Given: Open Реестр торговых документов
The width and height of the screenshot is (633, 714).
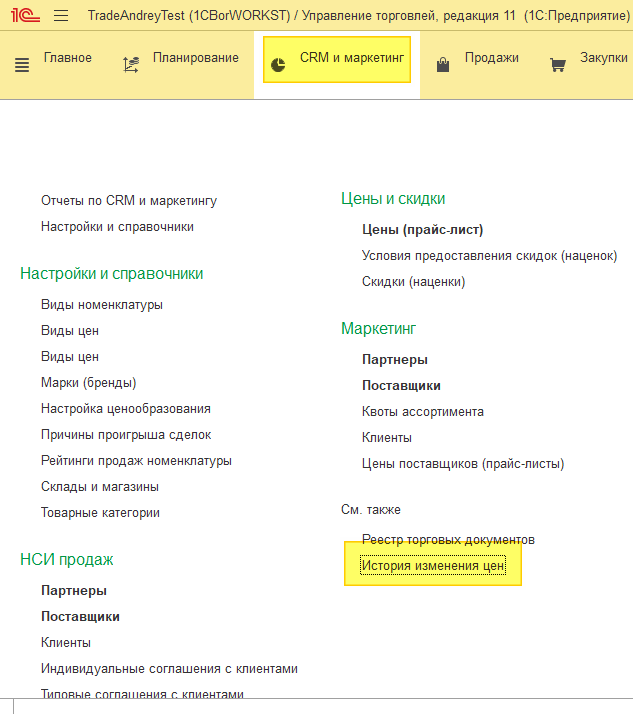Looking at the screenshot, I should (x=448, y=540).
